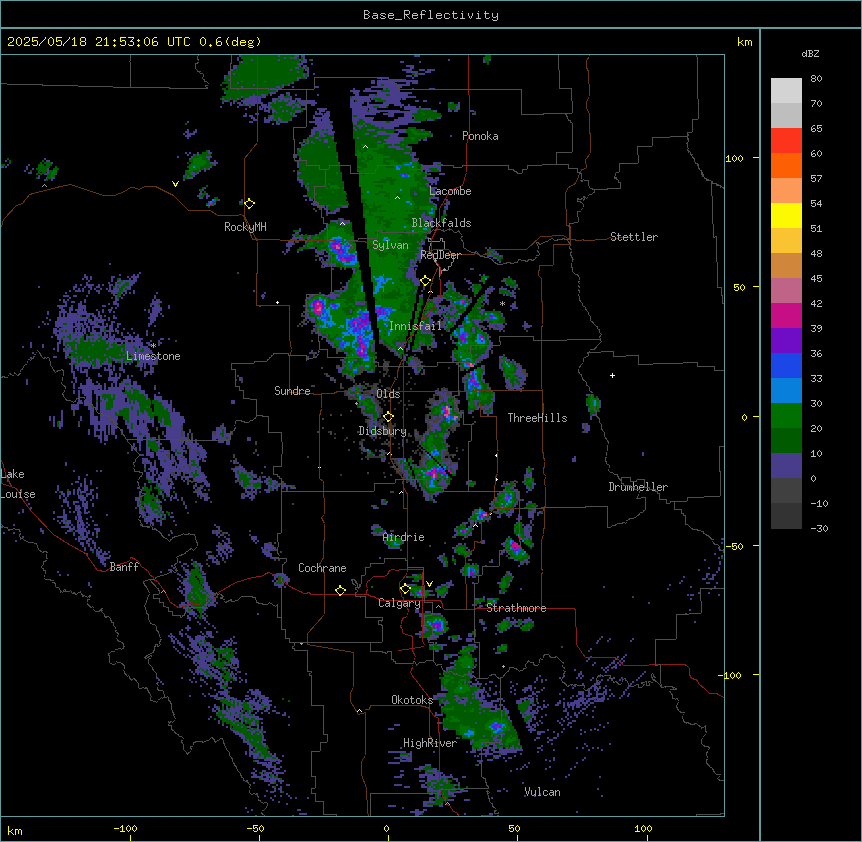Select the magenta 39-42 dBZ swatch
Screen dimensions: 862x842
click(786, 315)
